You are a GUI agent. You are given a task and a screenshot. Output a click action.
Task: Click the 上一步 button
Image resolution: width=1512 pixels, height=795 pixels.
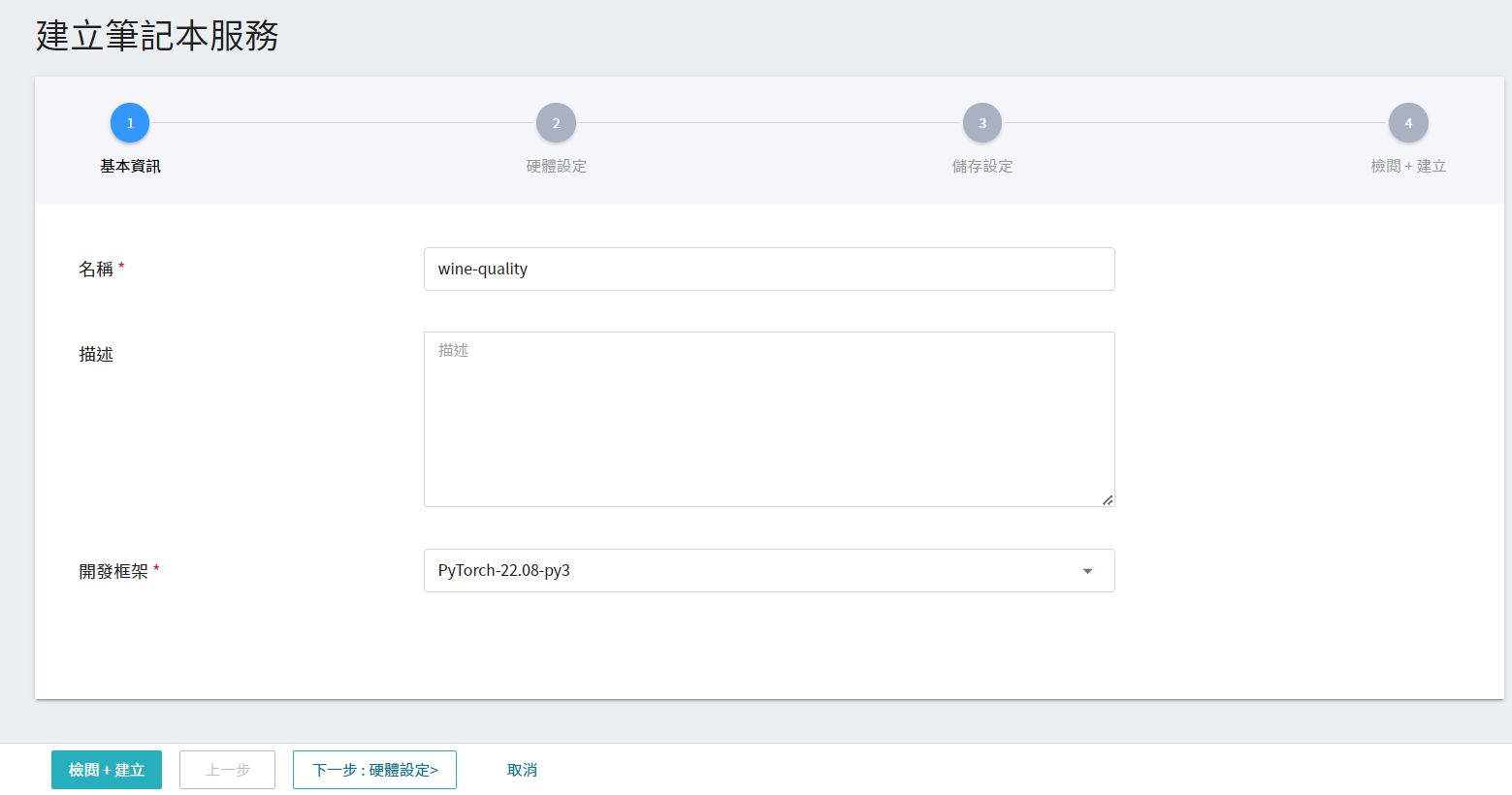pos(227,770)
